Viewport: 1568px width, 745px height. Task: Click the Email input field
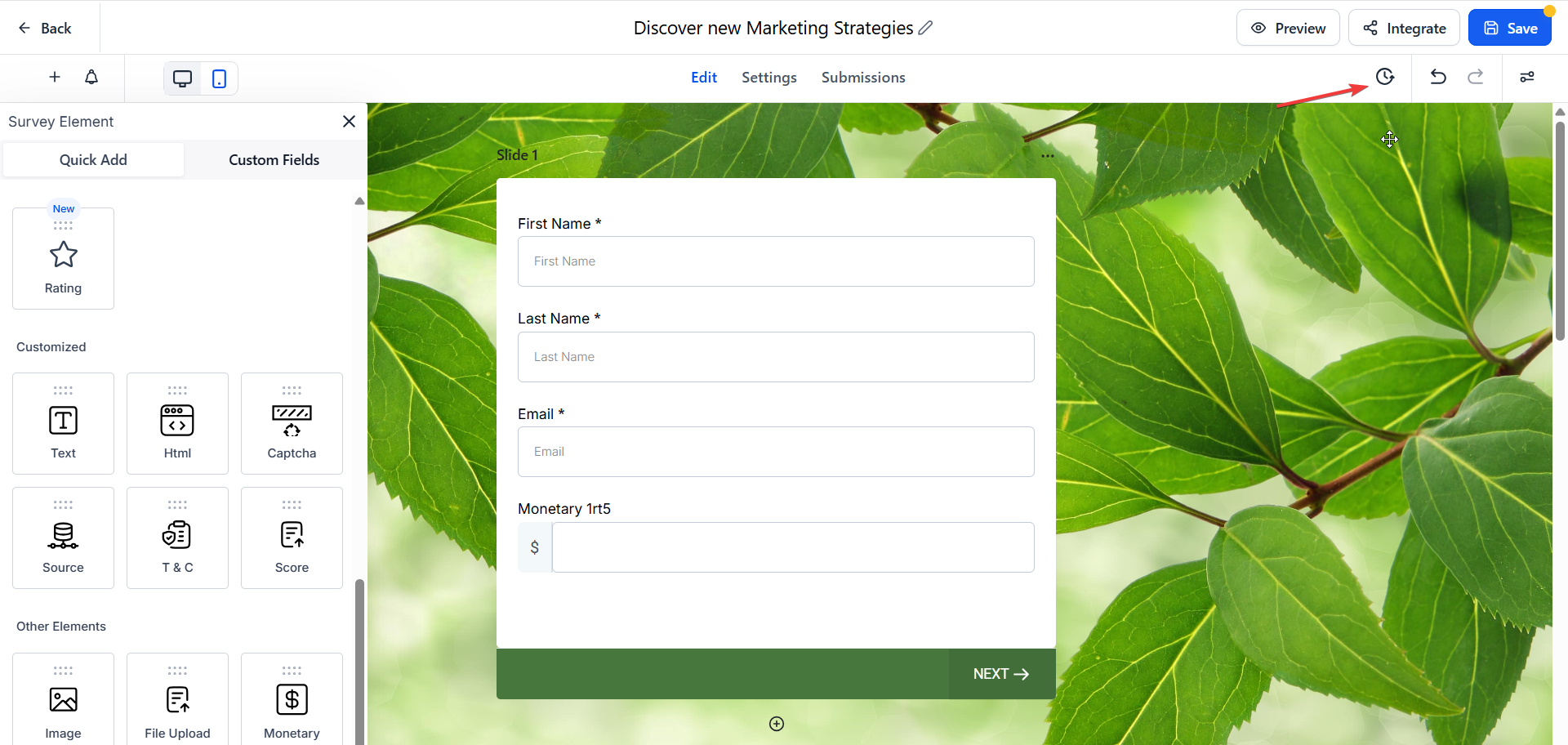point(775,452)
